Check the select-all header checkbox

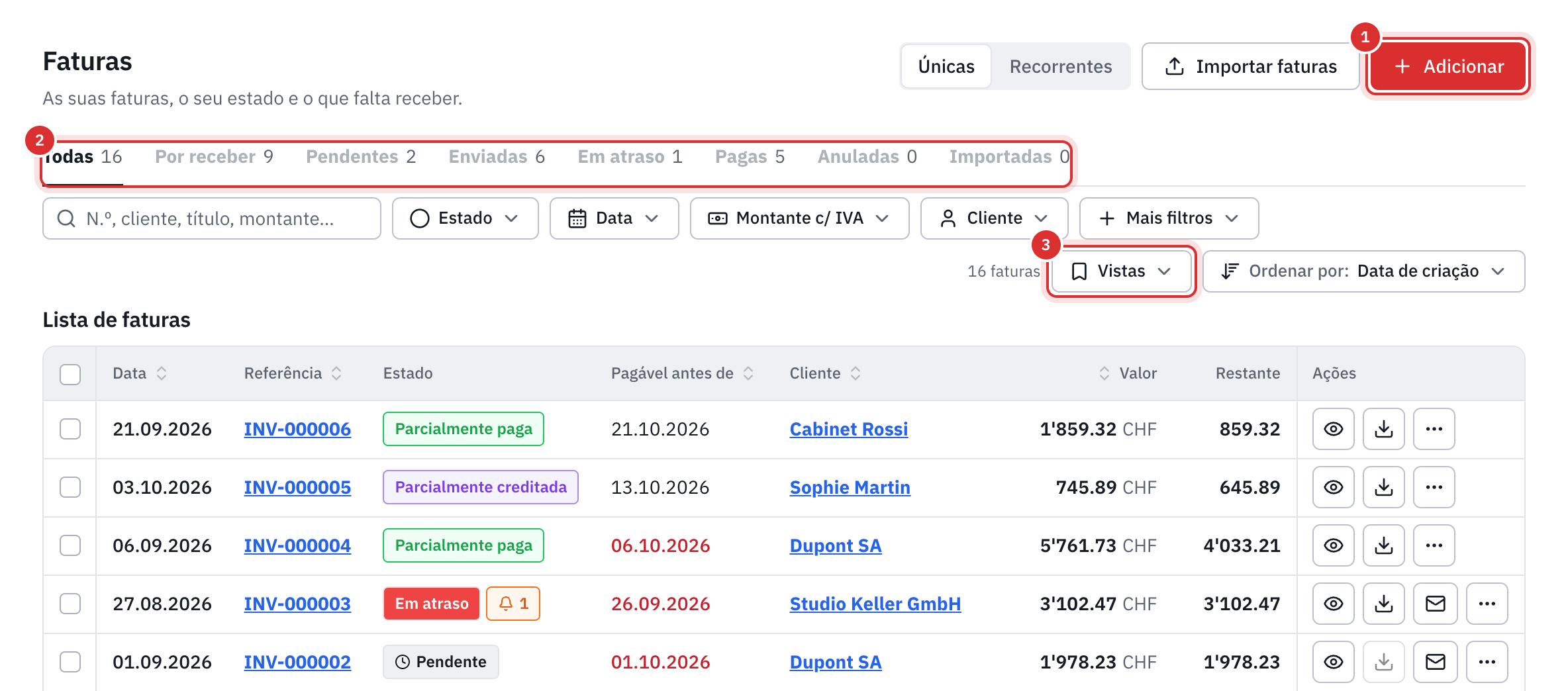[x=70, y=374]
